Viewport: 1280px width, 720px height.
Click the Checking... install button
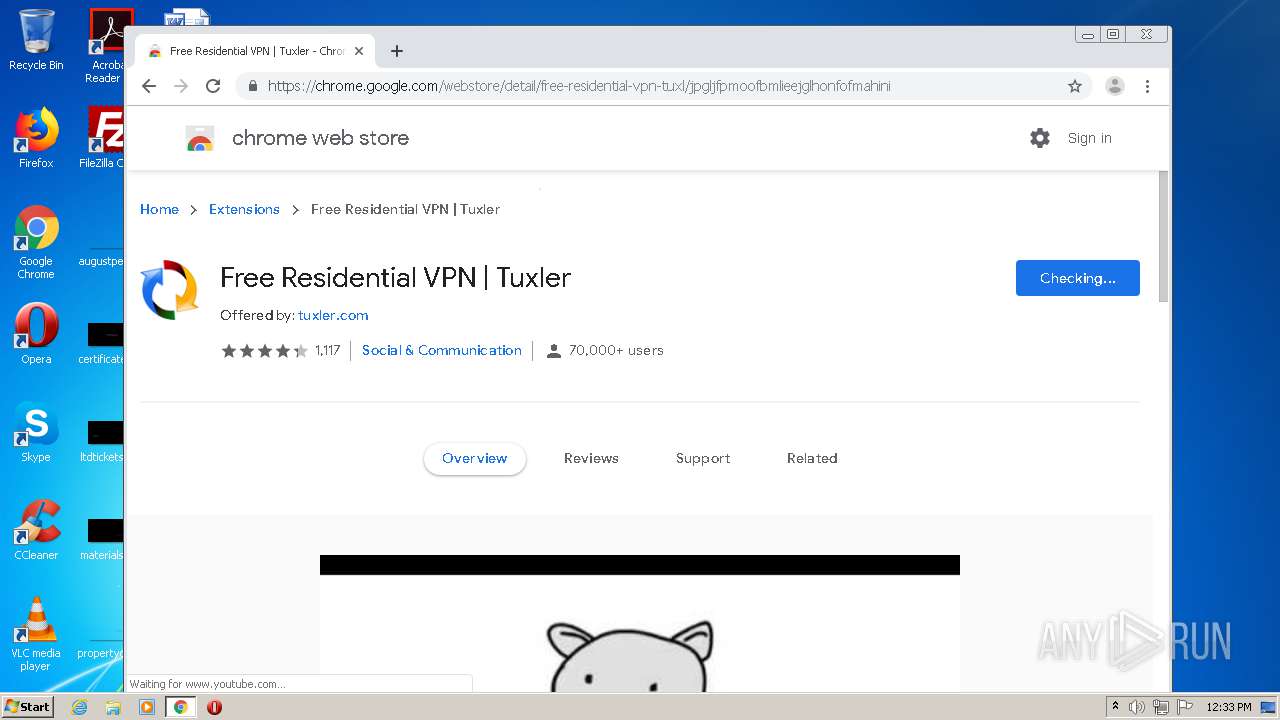[1078, 278]
